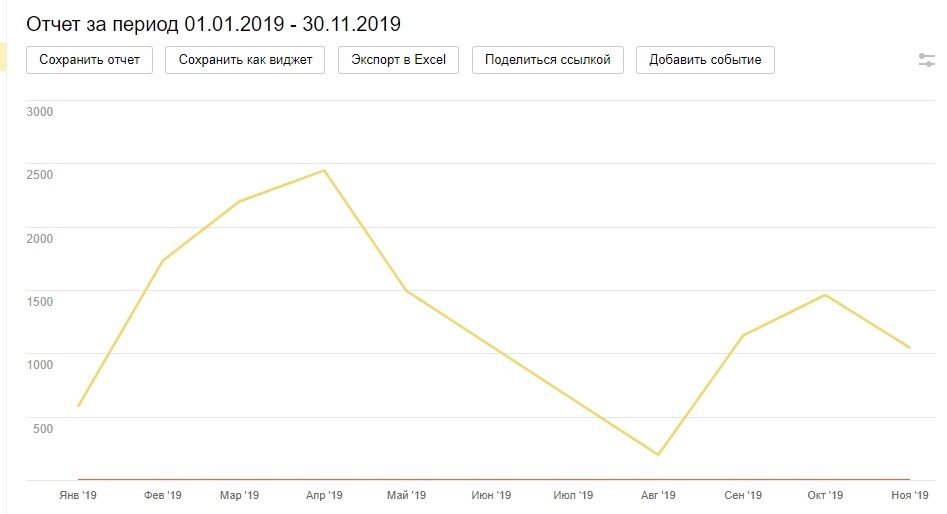The image size is (947, 514).
Task: Click 'Сохранить отчет' button
Action: click(x=90, y=60)
